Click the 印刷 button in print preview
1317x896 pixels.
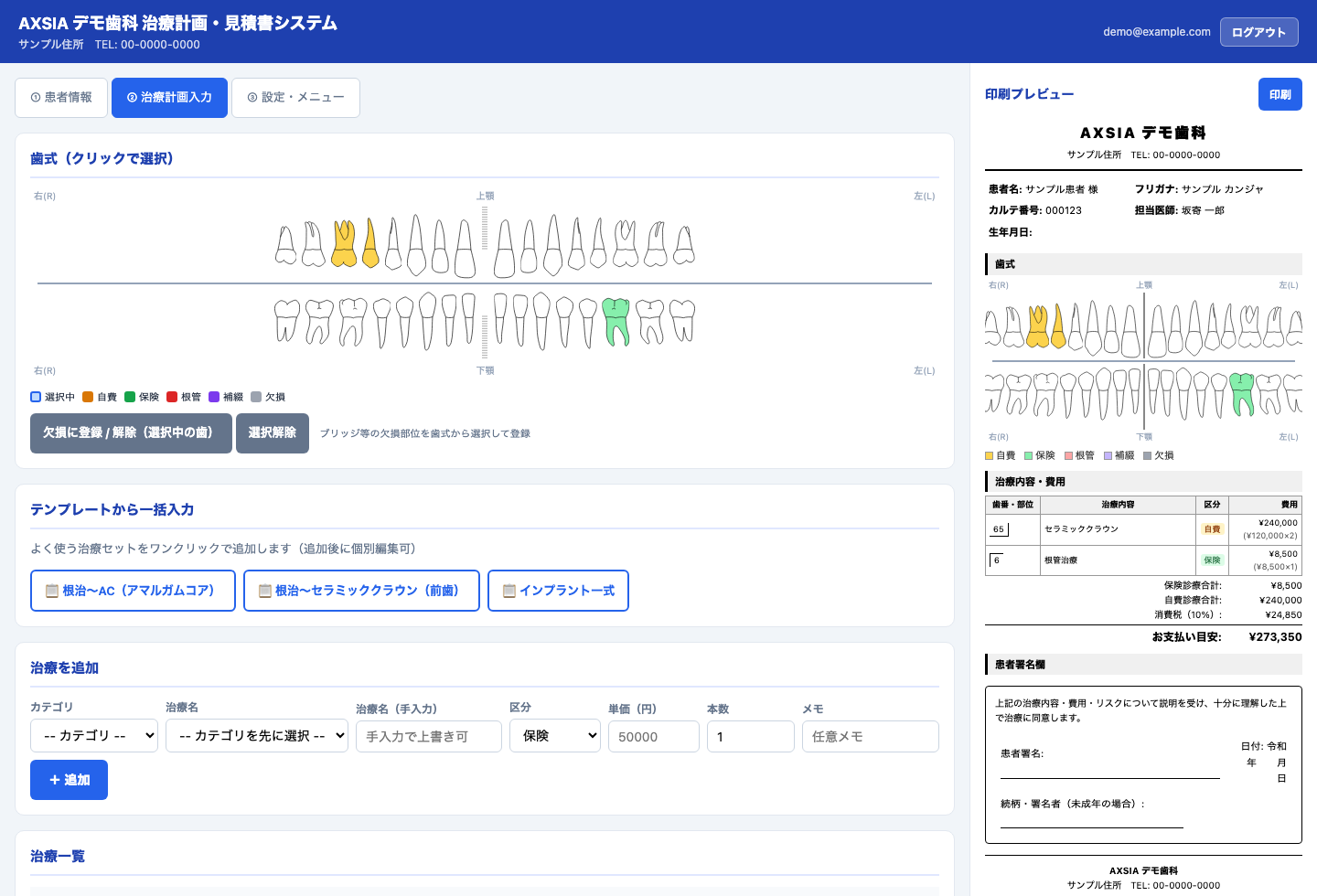[1280, 95]
